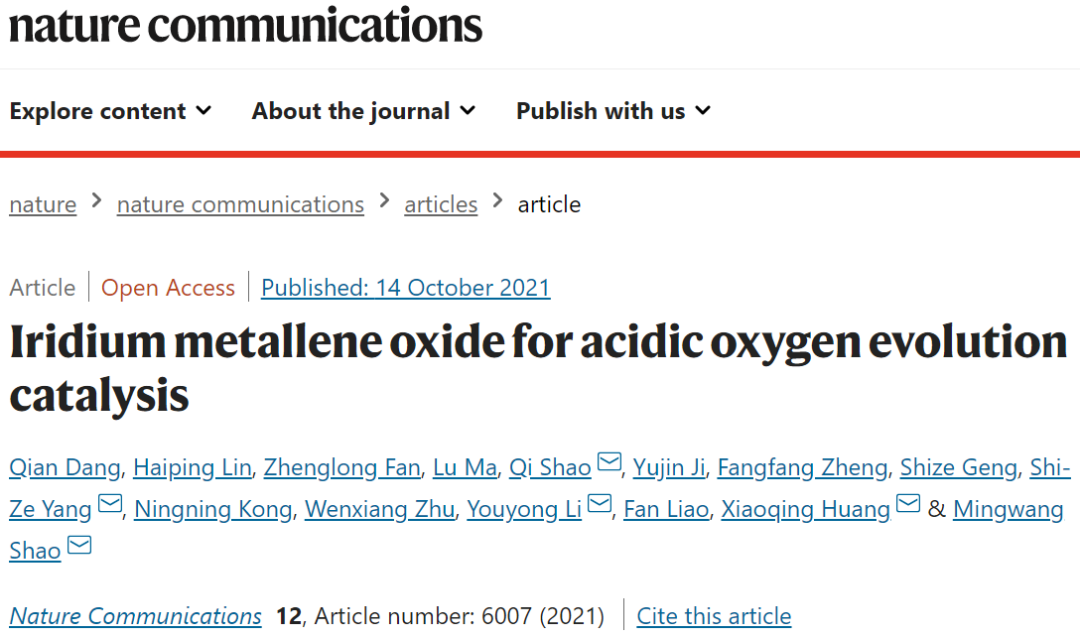1080x638 pixels.
Task: Click the envelope icon after Shi-Ze Yang
Action: point(110,504)
